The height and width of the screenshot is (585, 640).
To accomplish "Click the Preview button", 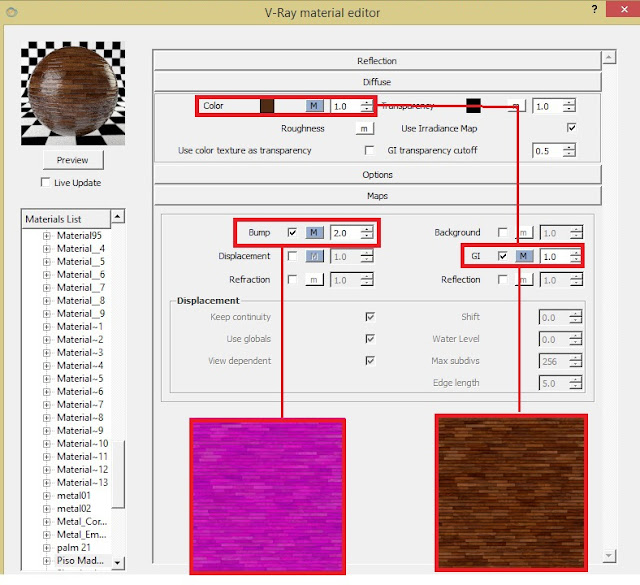I will (x=73, y=160).
